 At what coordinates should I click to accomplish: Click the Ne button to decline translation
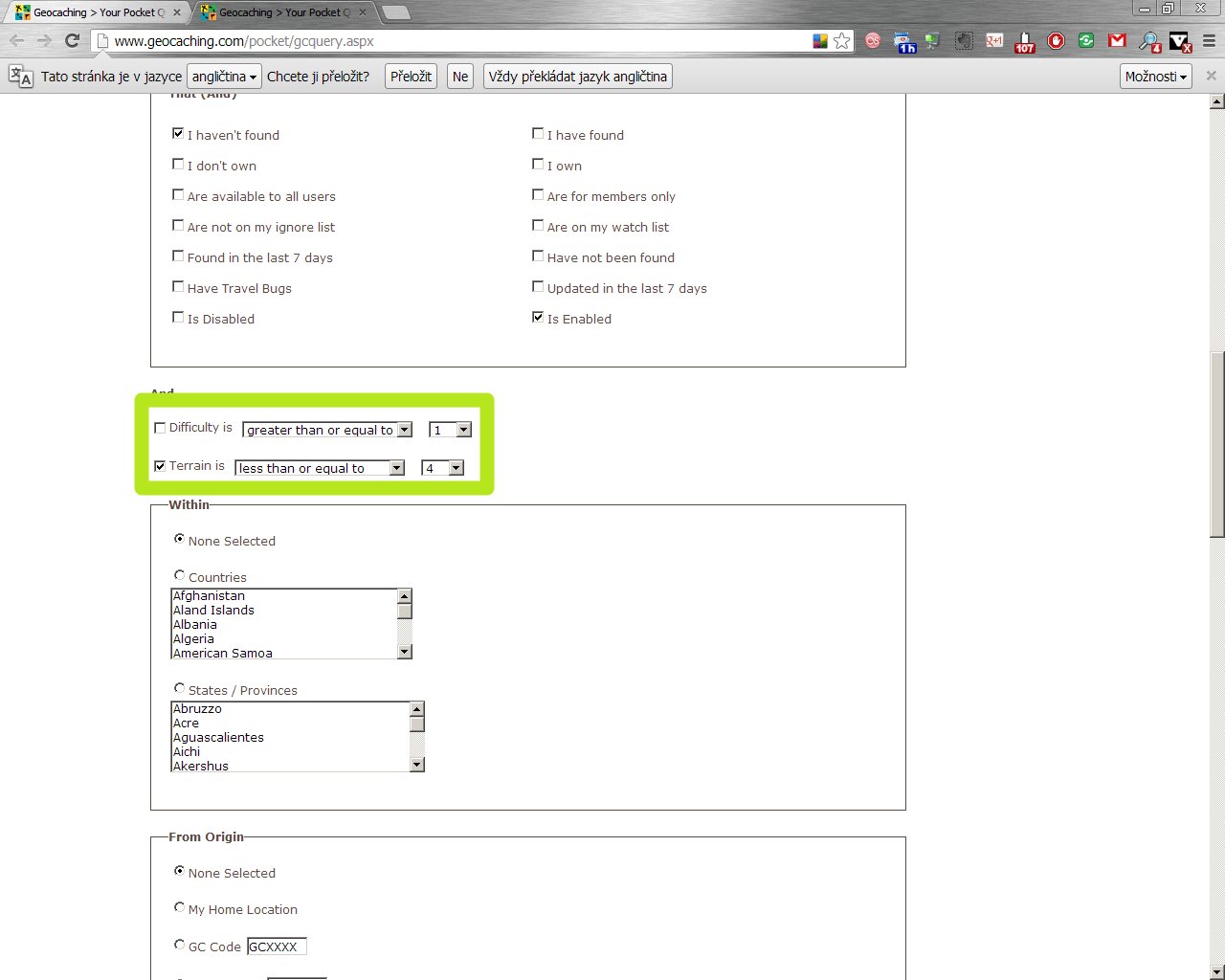pyautogui.click(x=460, y=77)
